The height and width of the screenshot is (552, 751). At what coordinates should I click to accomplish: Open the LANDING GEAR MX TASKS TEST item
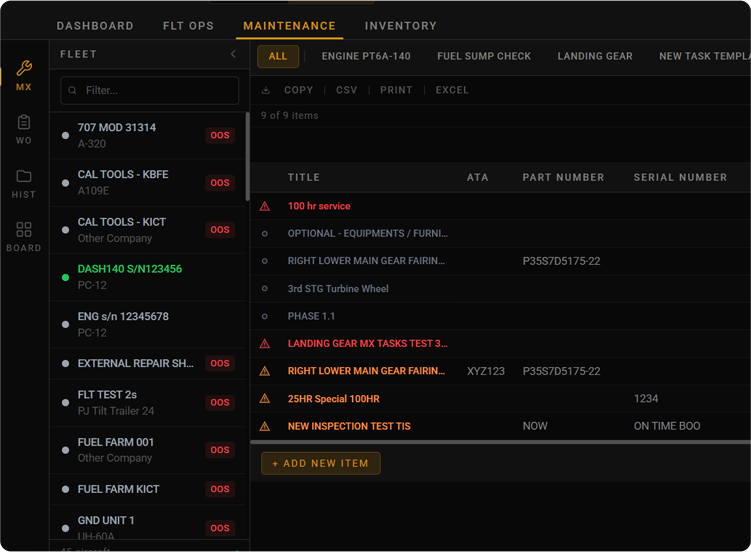click(367, 344)
